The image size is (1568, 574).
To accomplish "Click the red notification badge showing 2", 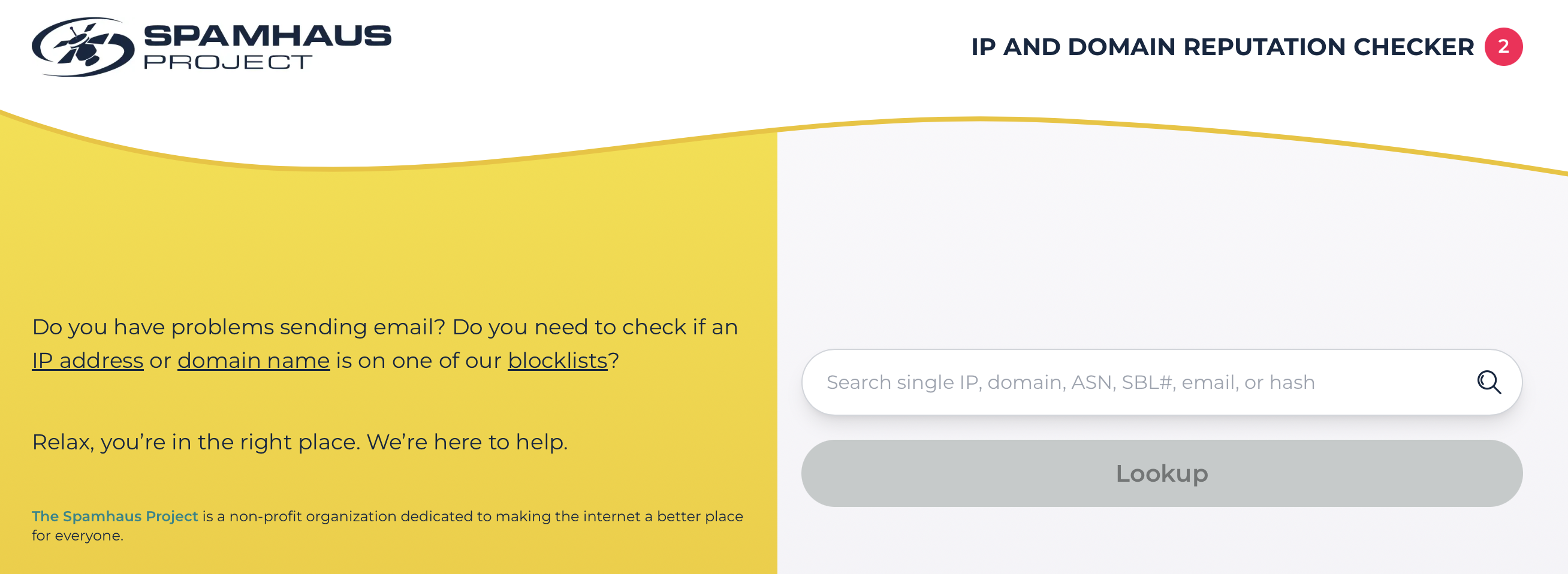I will coord(1503,46).
